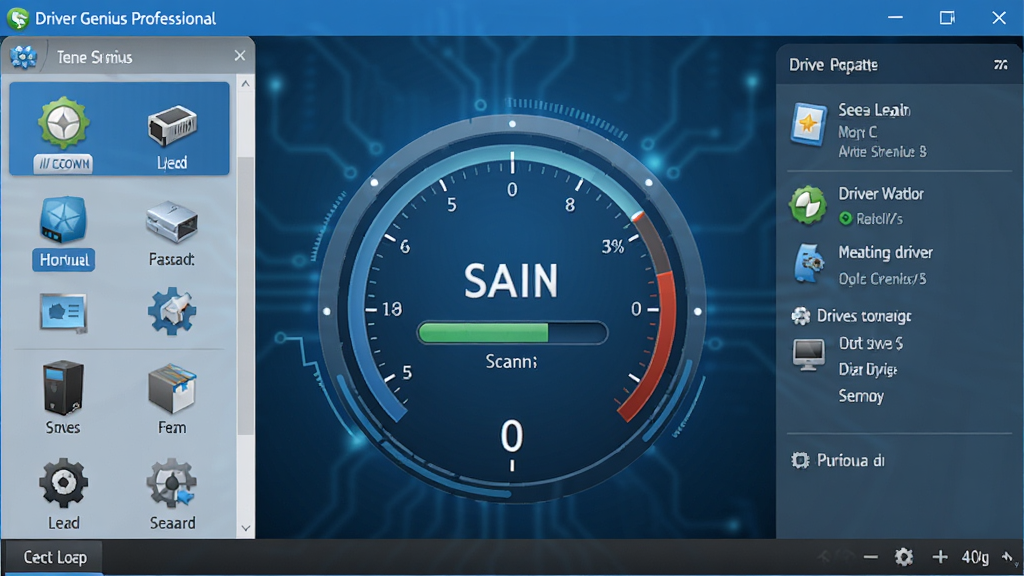
Task: Select the Dut swe S item
Action: (871, 344)
